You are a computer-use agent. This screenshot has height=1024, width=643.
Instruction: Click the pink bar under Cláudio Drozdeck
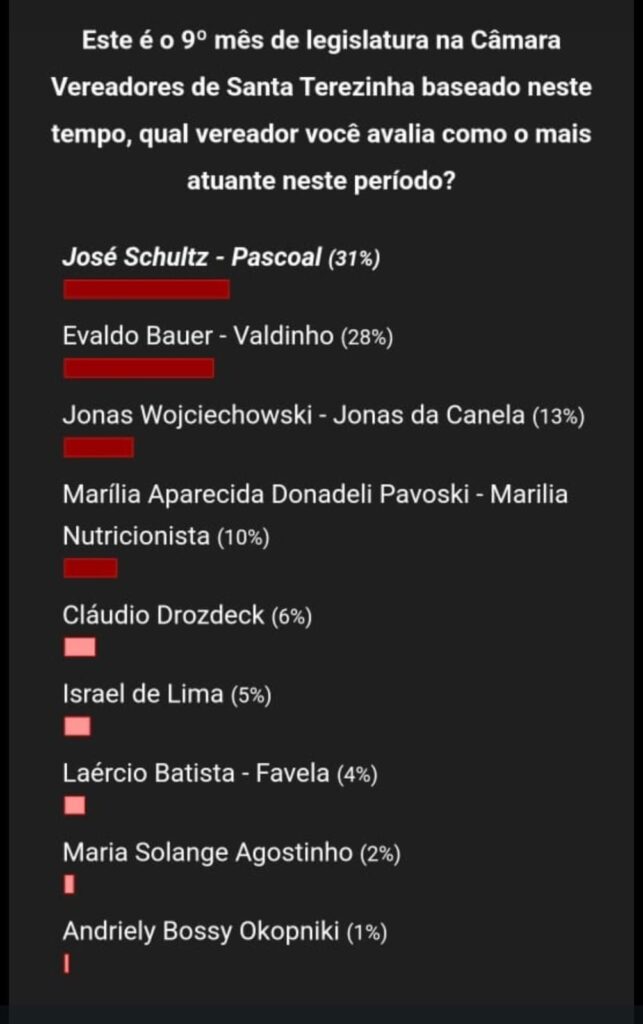pos(80,648)
